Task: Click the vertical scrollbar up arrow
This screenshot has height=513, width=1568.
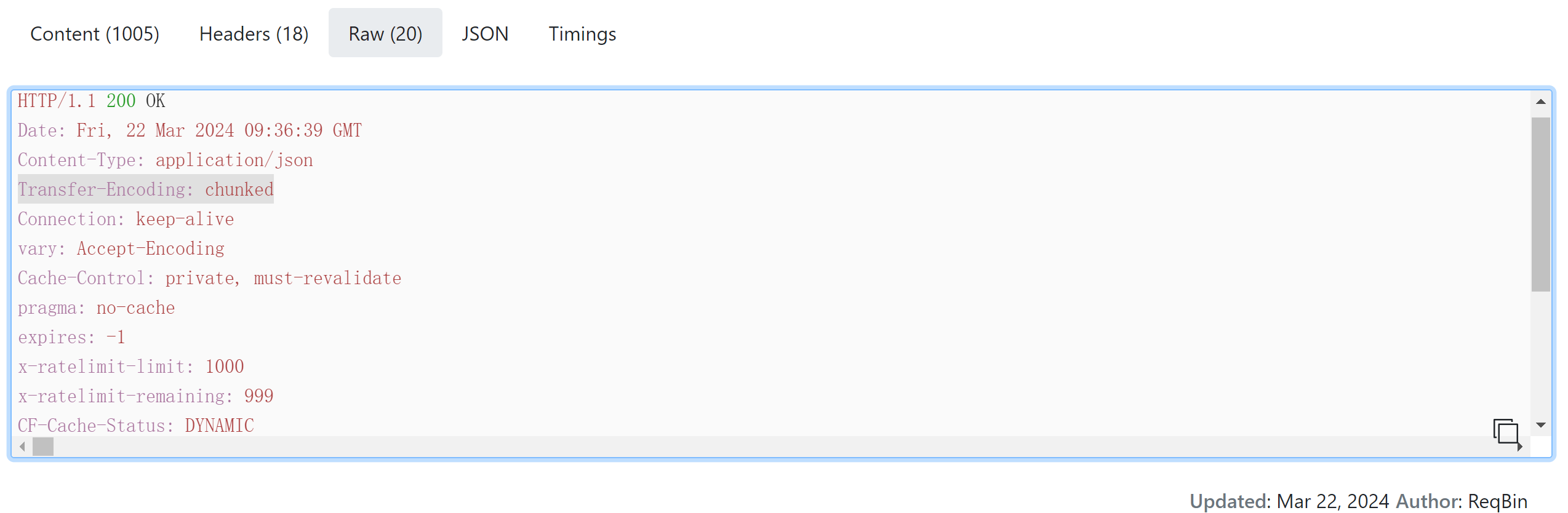Action: tap(1540, 101)
